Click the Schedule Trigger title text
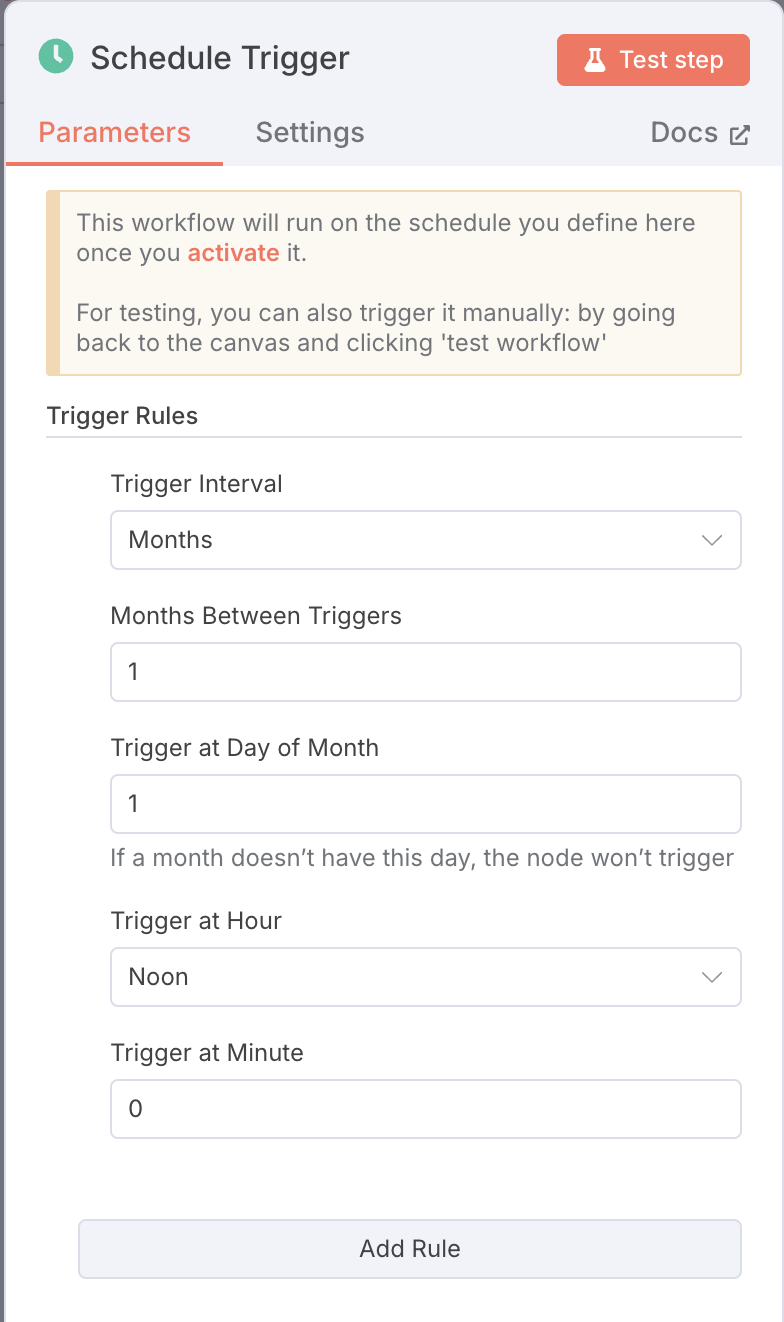The height and width of the screenshot is (1322, 784). [x=220, y=58]
